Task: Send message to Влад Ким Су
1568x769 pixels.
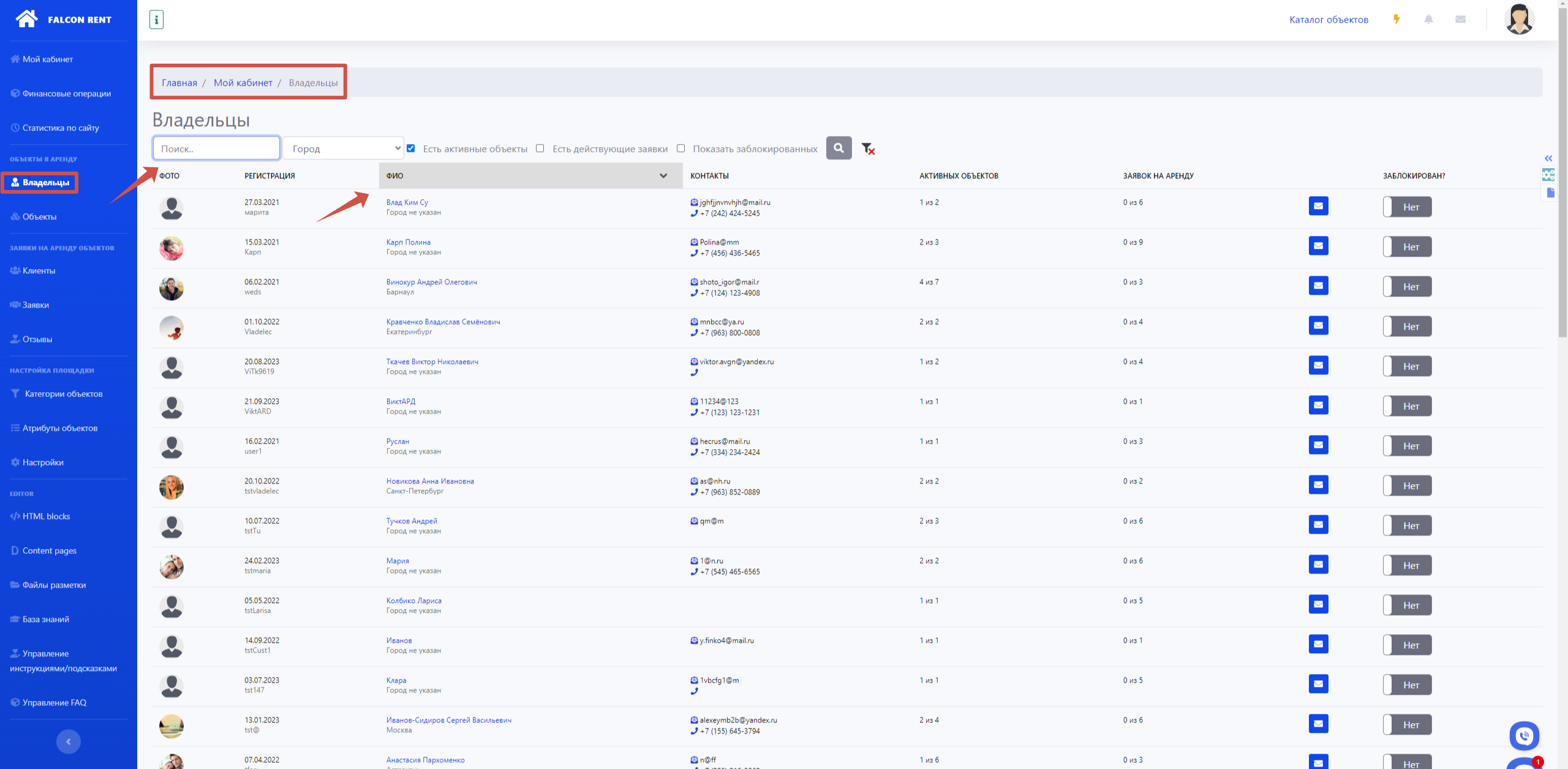Action: coord(1318,206)
